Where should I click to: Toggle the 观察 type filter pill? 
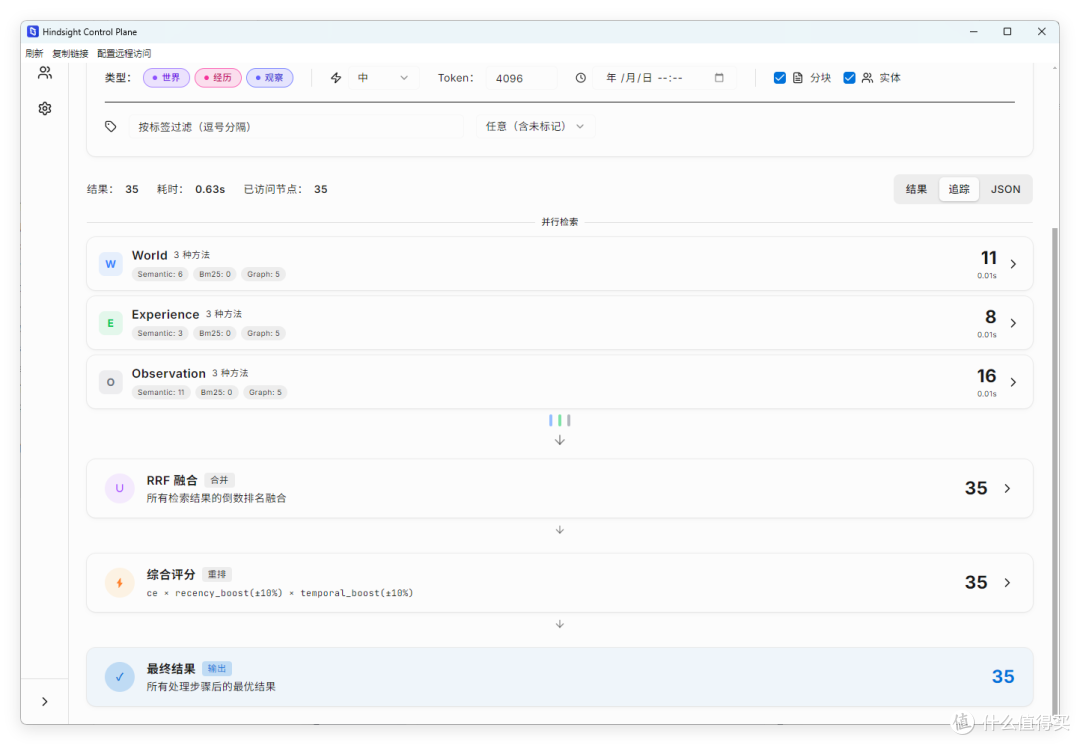point(269,78)
